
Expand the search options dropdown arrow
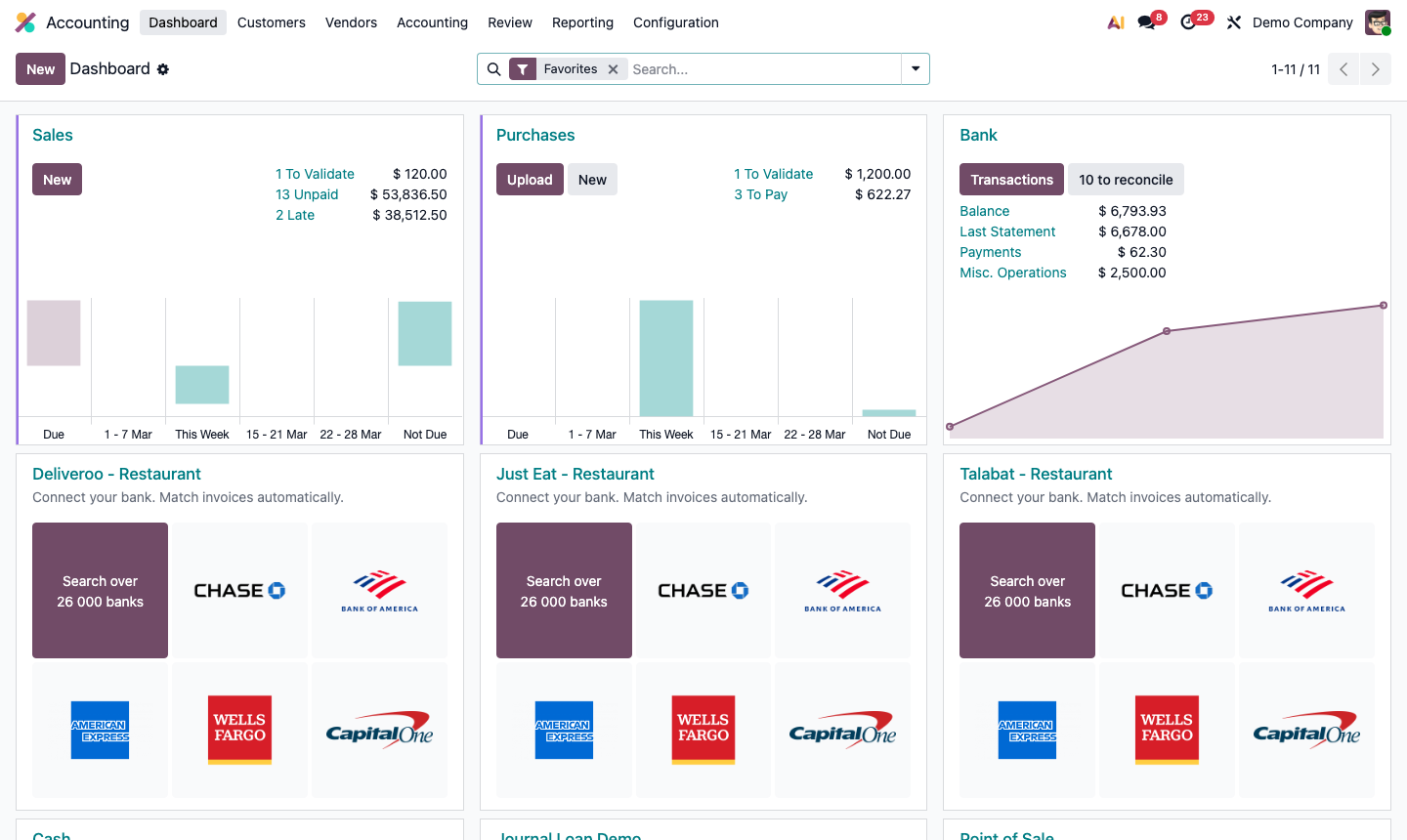(x=915, y=69)
